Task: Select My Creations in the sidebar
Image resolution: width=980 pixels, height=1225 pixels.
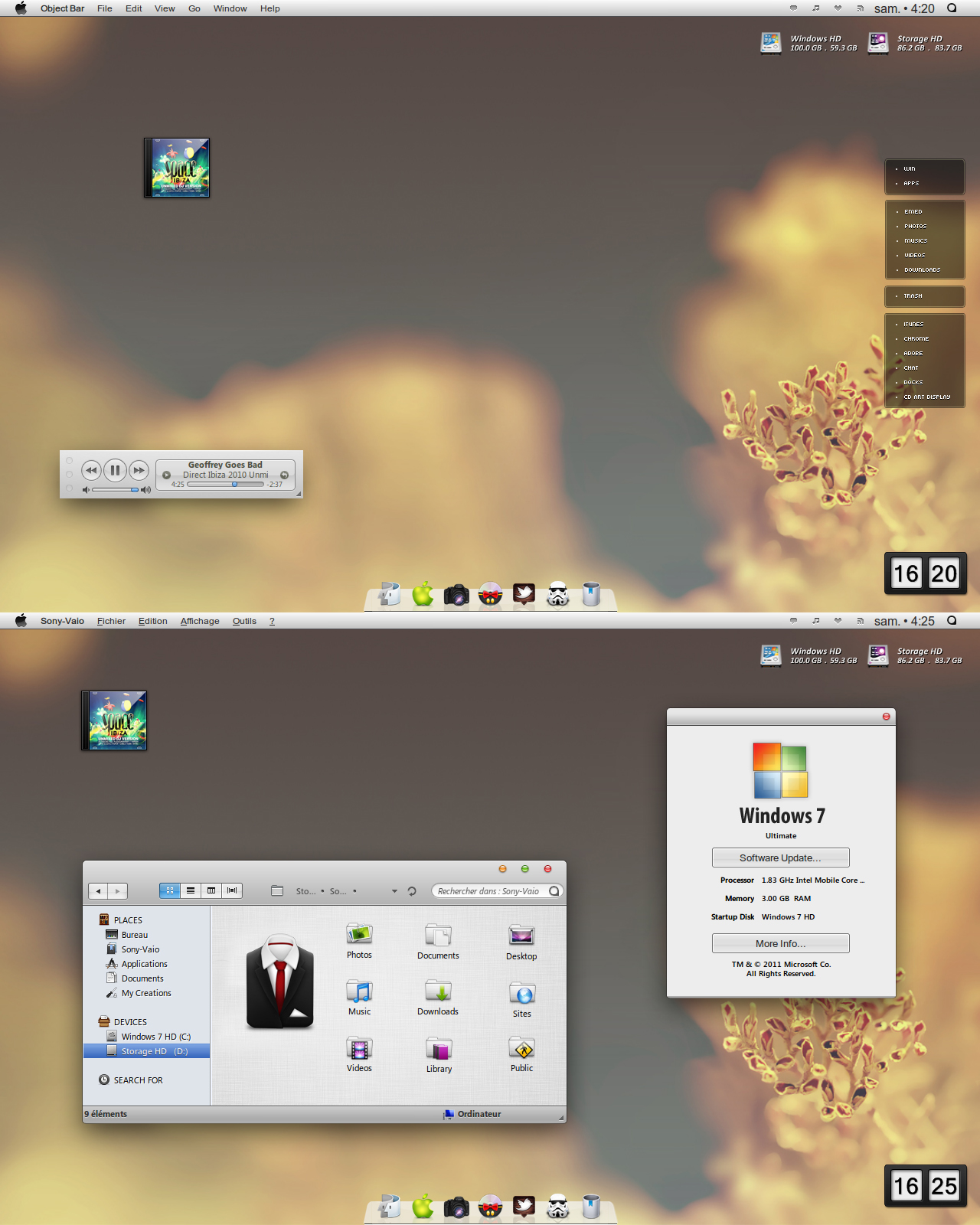Action: click(x=146, y=993)
